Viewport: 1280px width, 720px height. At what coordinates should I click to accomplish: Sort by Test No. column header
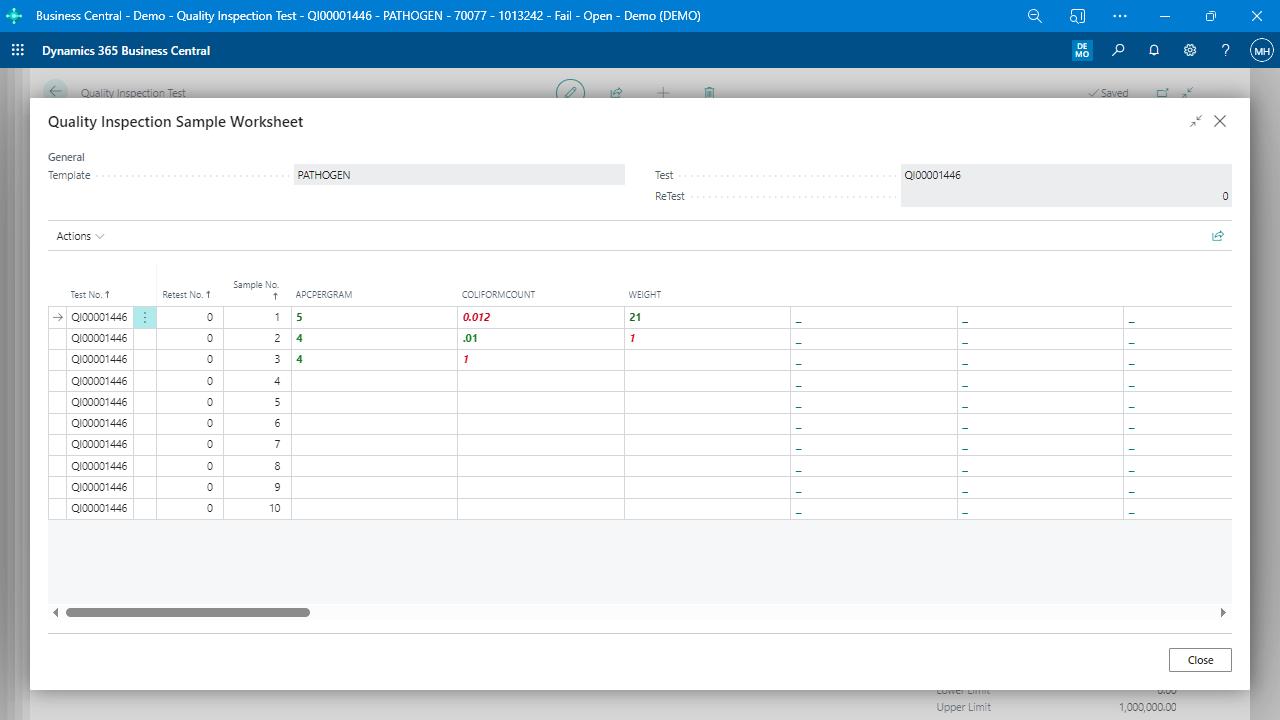point(90,295)
